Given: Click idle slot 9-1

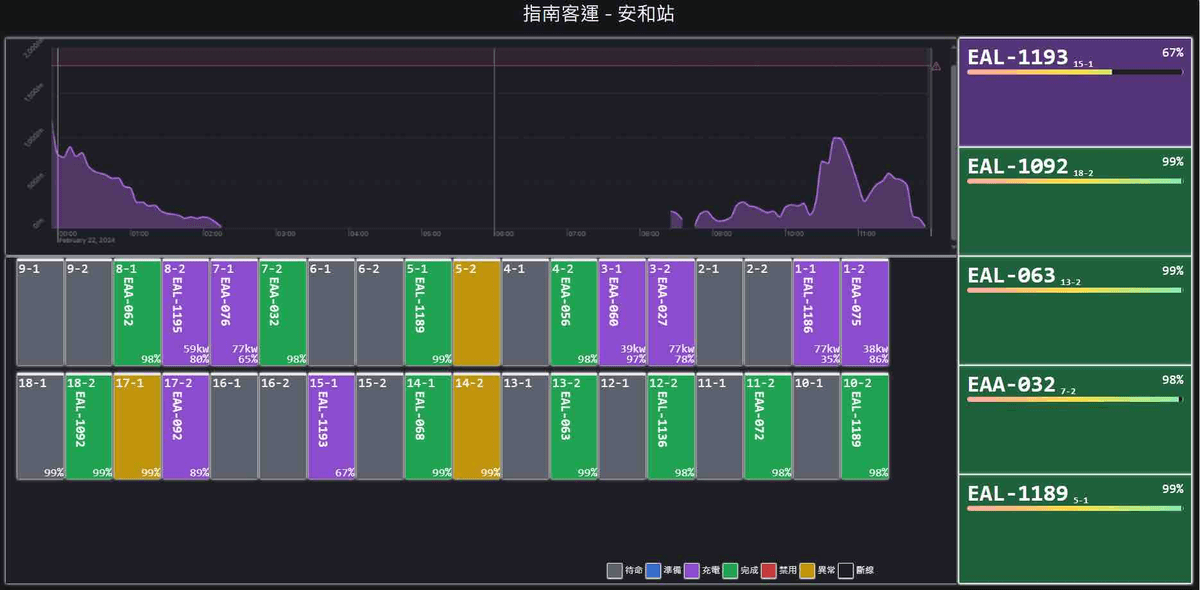Looking at the screenshot, I should click(x=40, y=313).
